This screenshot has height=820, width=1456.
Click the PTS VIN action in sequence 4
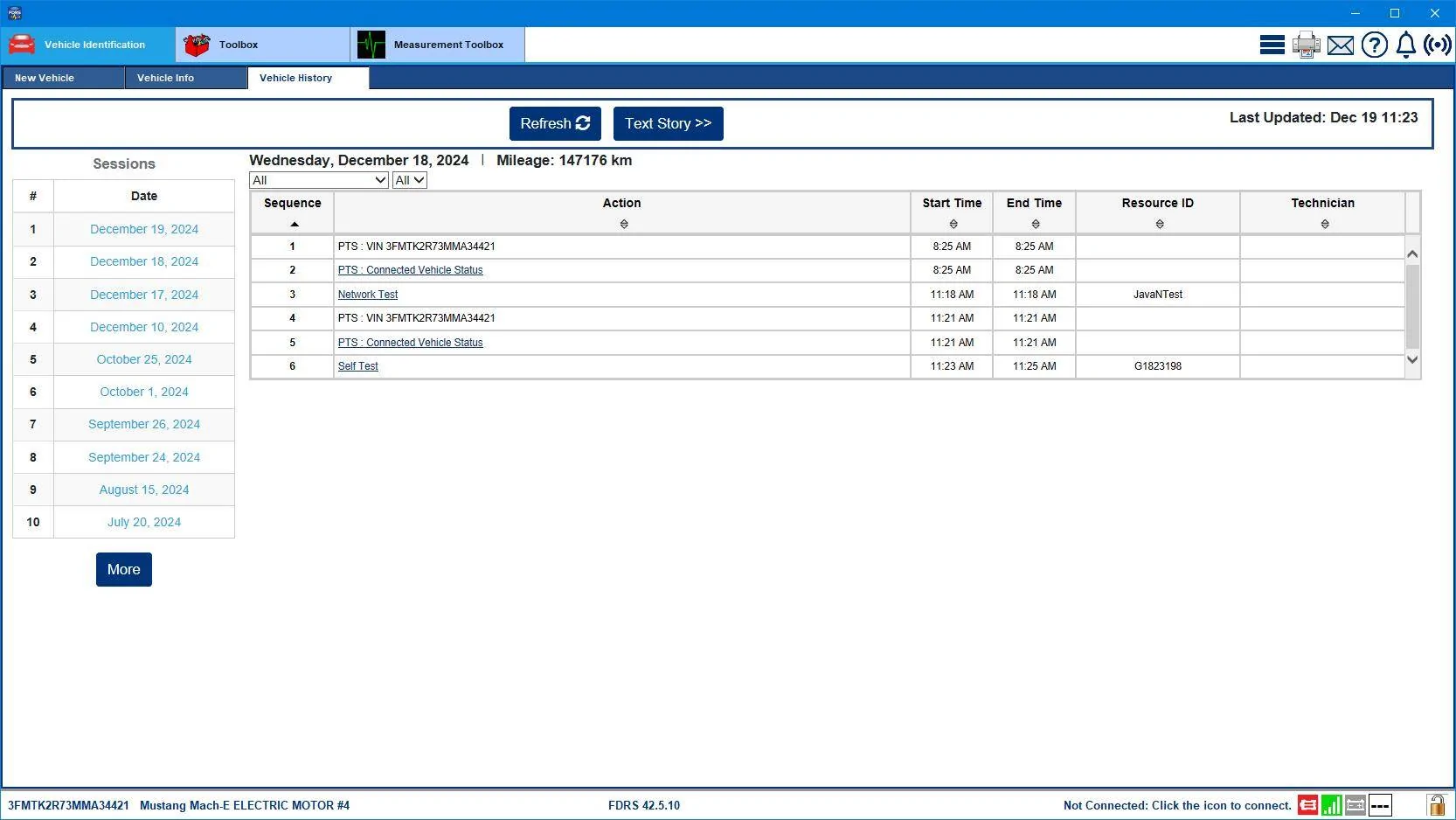417,318
